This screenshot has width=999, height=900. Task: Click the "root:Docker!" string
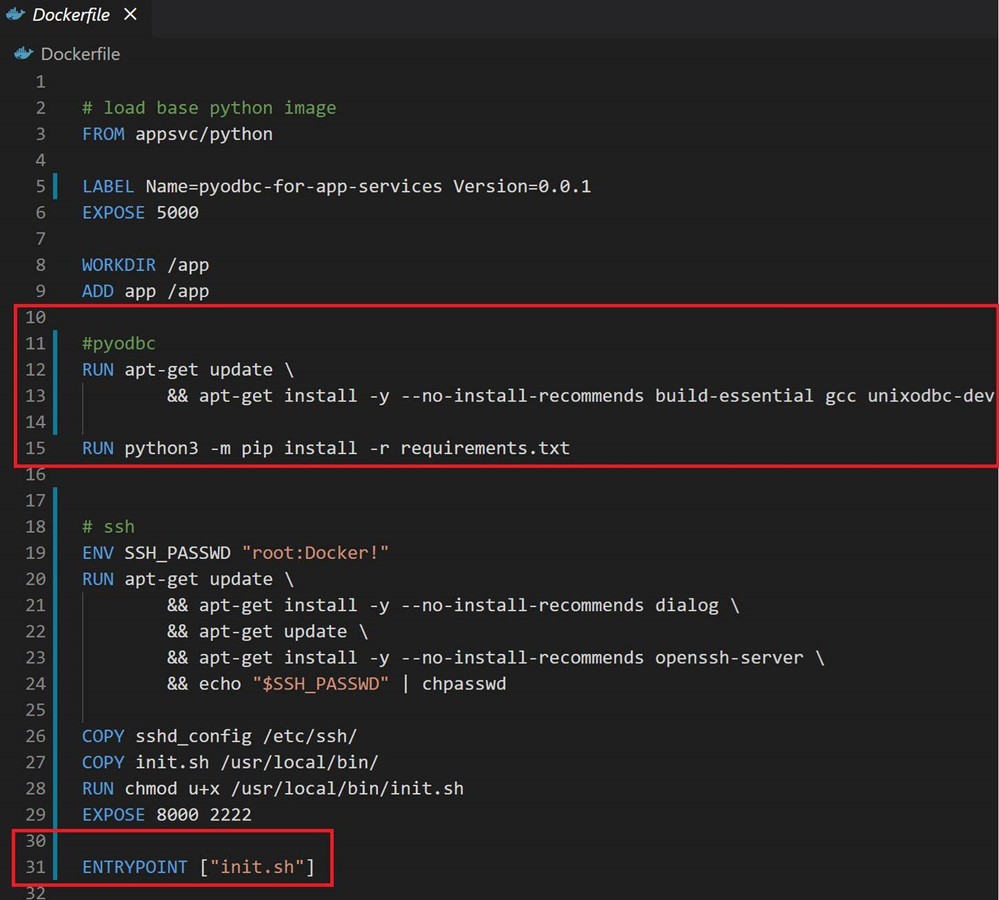[315, 553]
